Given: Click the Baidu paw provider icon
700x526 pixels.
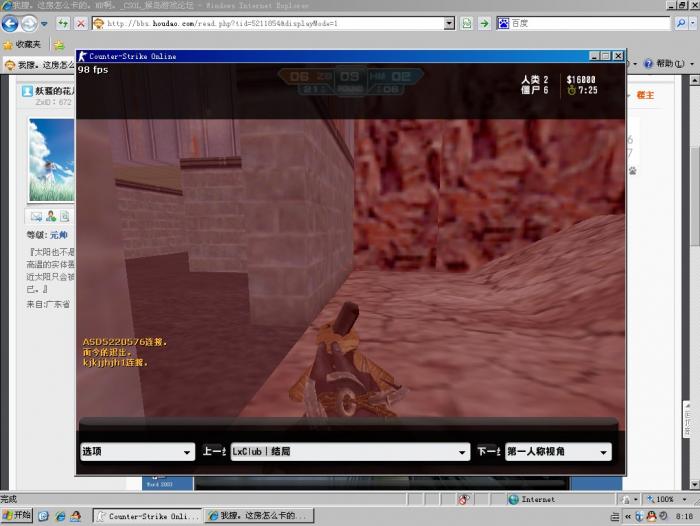Looking at the screenshot, I should (x=503, y=23).
